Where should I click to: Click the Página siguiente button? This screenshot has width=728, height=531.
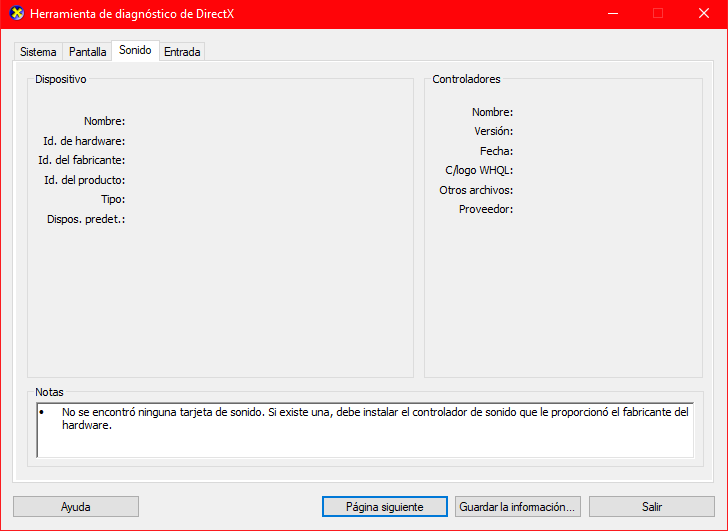tap(384, 506)
